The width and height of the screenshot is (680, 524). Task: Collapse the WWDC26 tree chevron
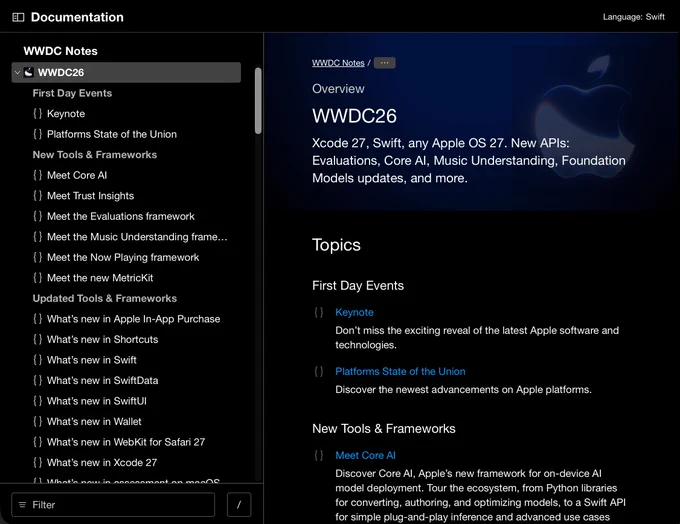17,72
